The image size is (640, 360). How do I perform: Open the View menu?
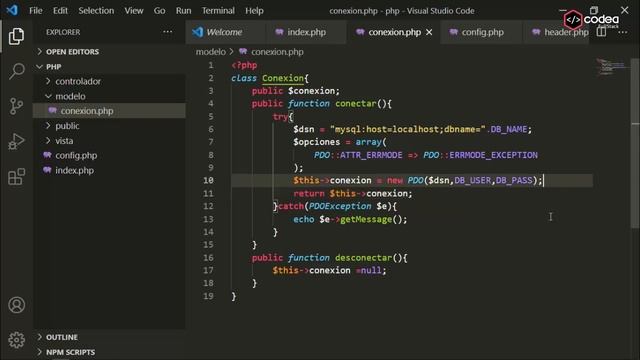point(133,10)
